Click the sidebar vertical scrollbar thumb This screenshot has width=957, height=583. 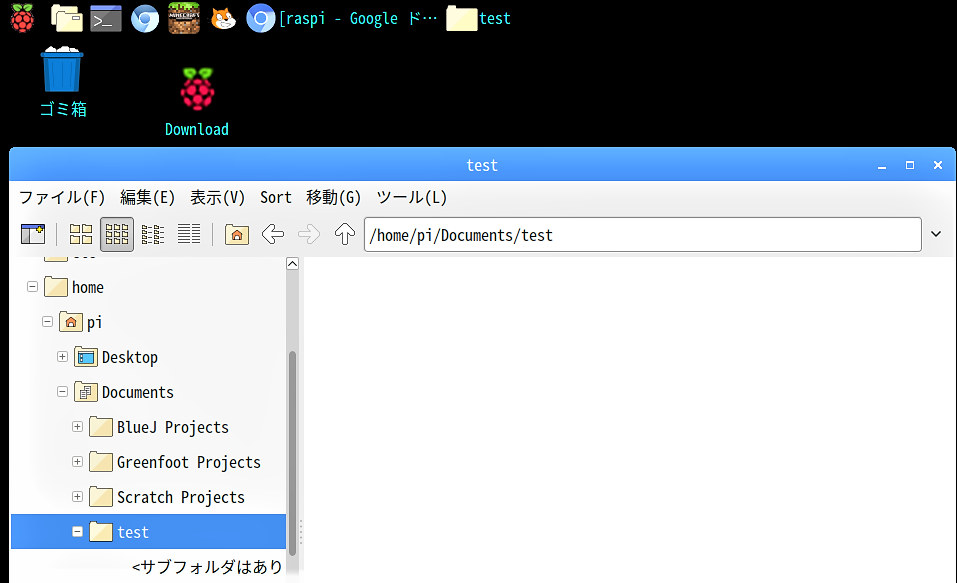click(292, 454)
